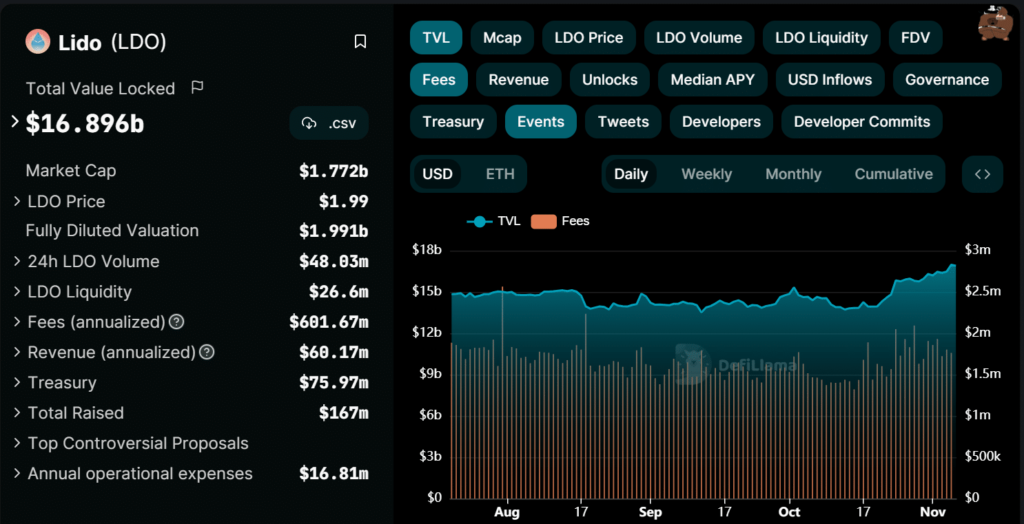The image size is (1024, 524).
Task: Click the flag icon beside Total Value Locked
Action: coord(197,88)
